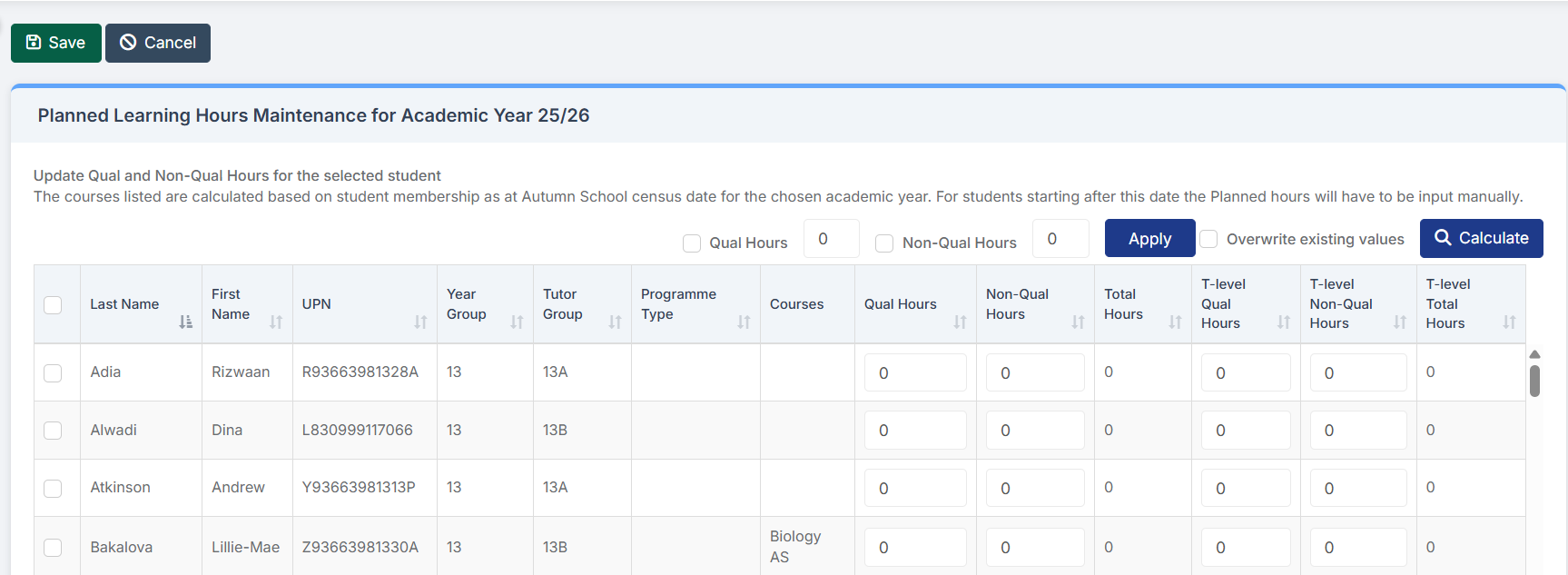Click First Name column sort icon
The image size is (1568, 575).
point(276,322)
